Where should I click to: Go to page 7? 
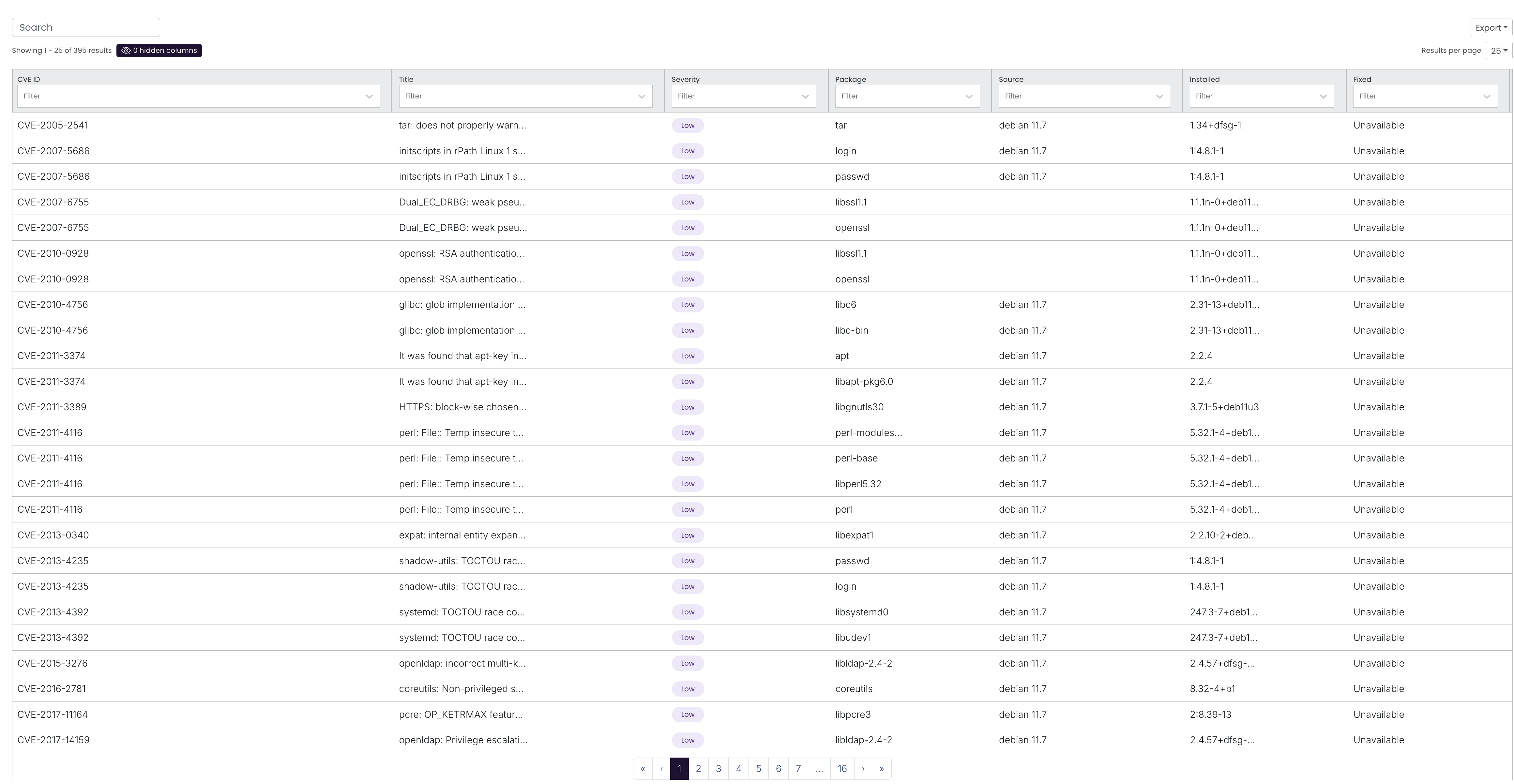click(x=798, y=769)
